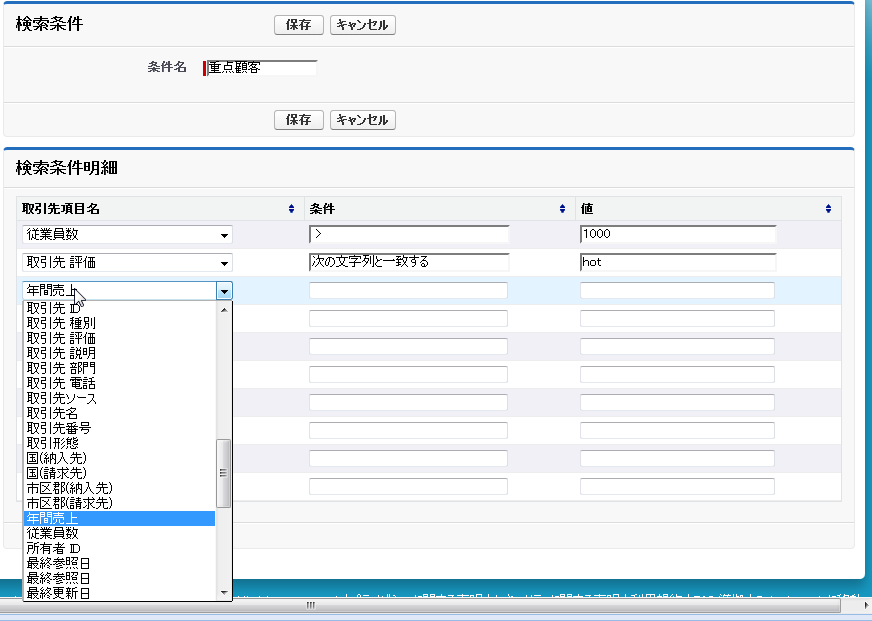This screenshot has height=621, width=872.
Task: Click the 条件名 field label
Action: (x=167, y=67)
